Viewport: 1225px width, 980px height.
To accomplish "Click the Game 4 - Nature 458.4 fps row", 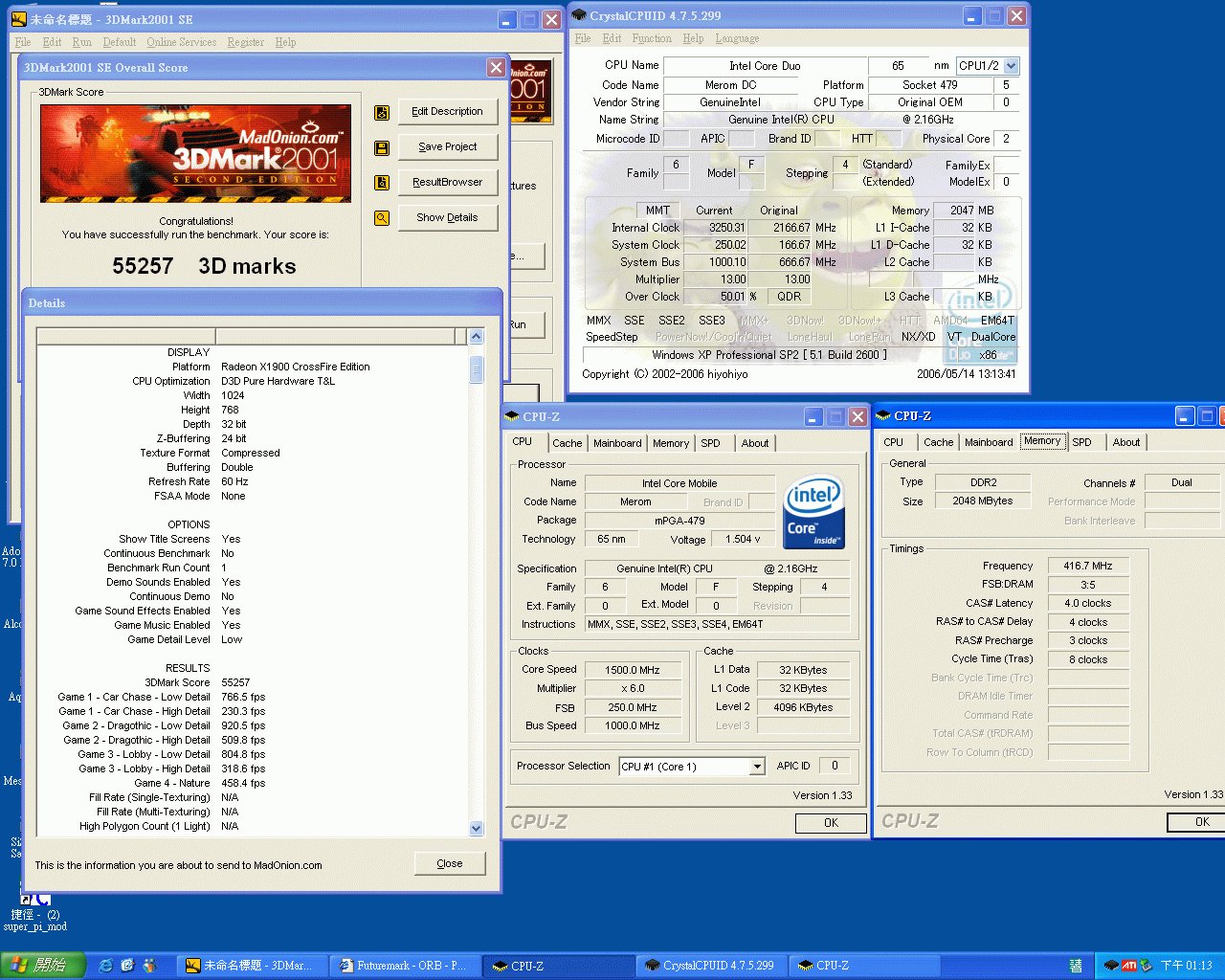I will (x=251, y=783).
